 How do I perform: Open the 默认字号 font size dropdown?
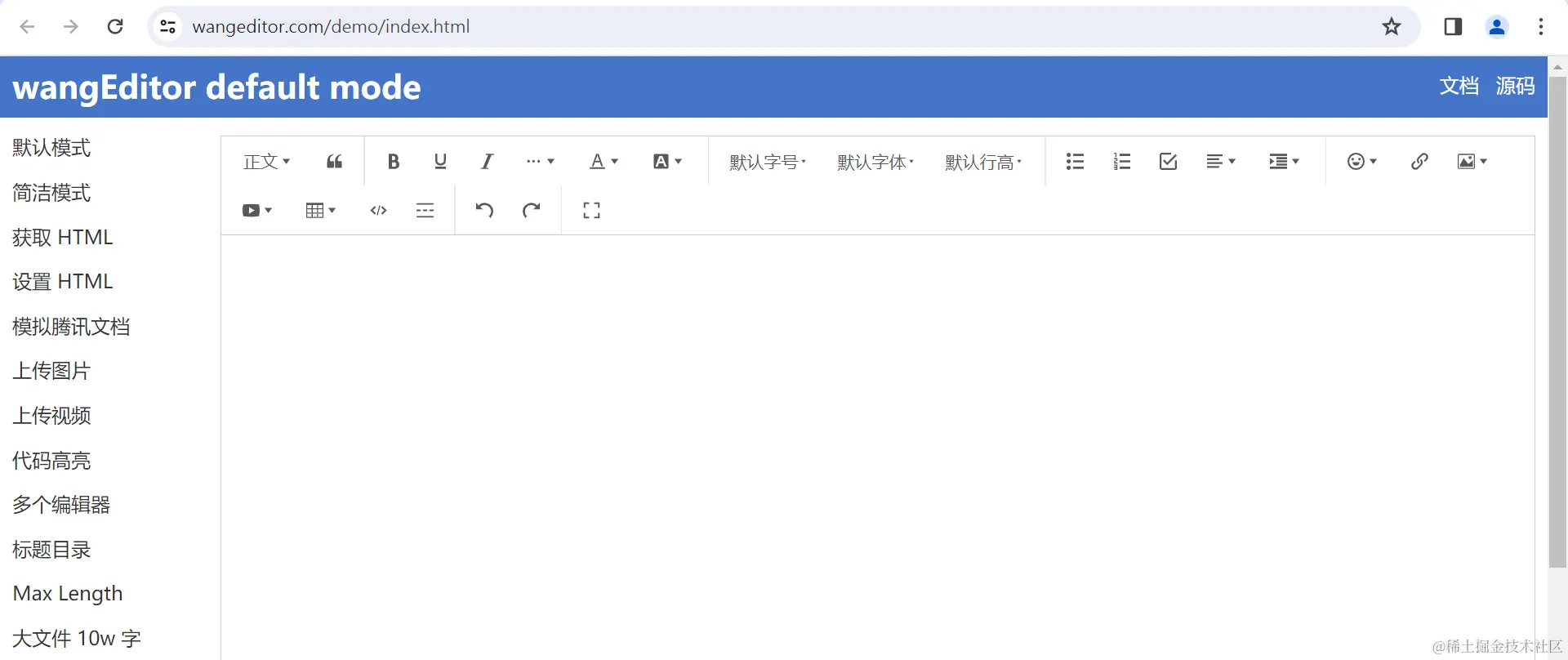point(768,162)
